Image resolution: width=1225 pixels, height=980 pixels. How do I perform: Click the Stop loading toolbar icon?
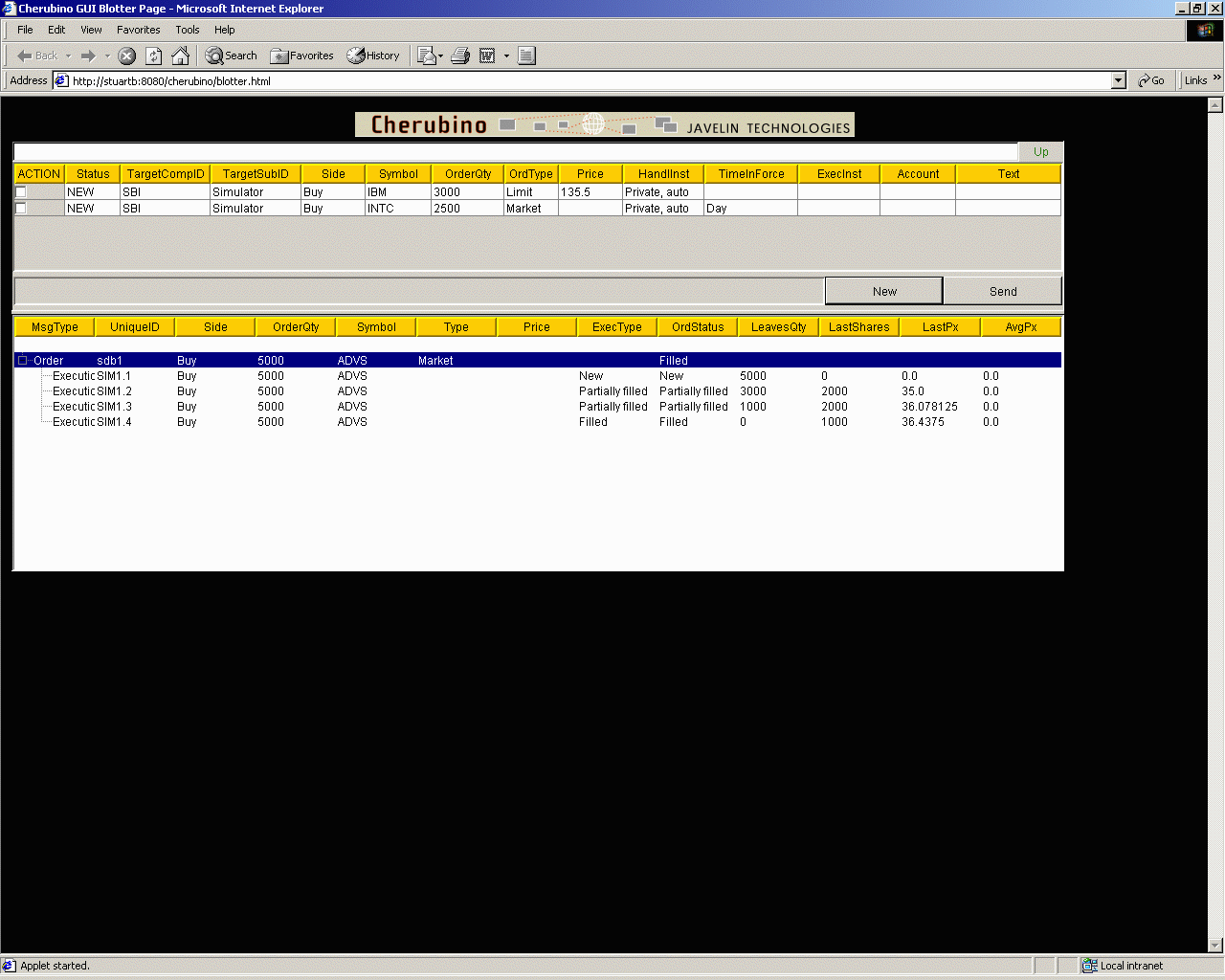[126, 56]
